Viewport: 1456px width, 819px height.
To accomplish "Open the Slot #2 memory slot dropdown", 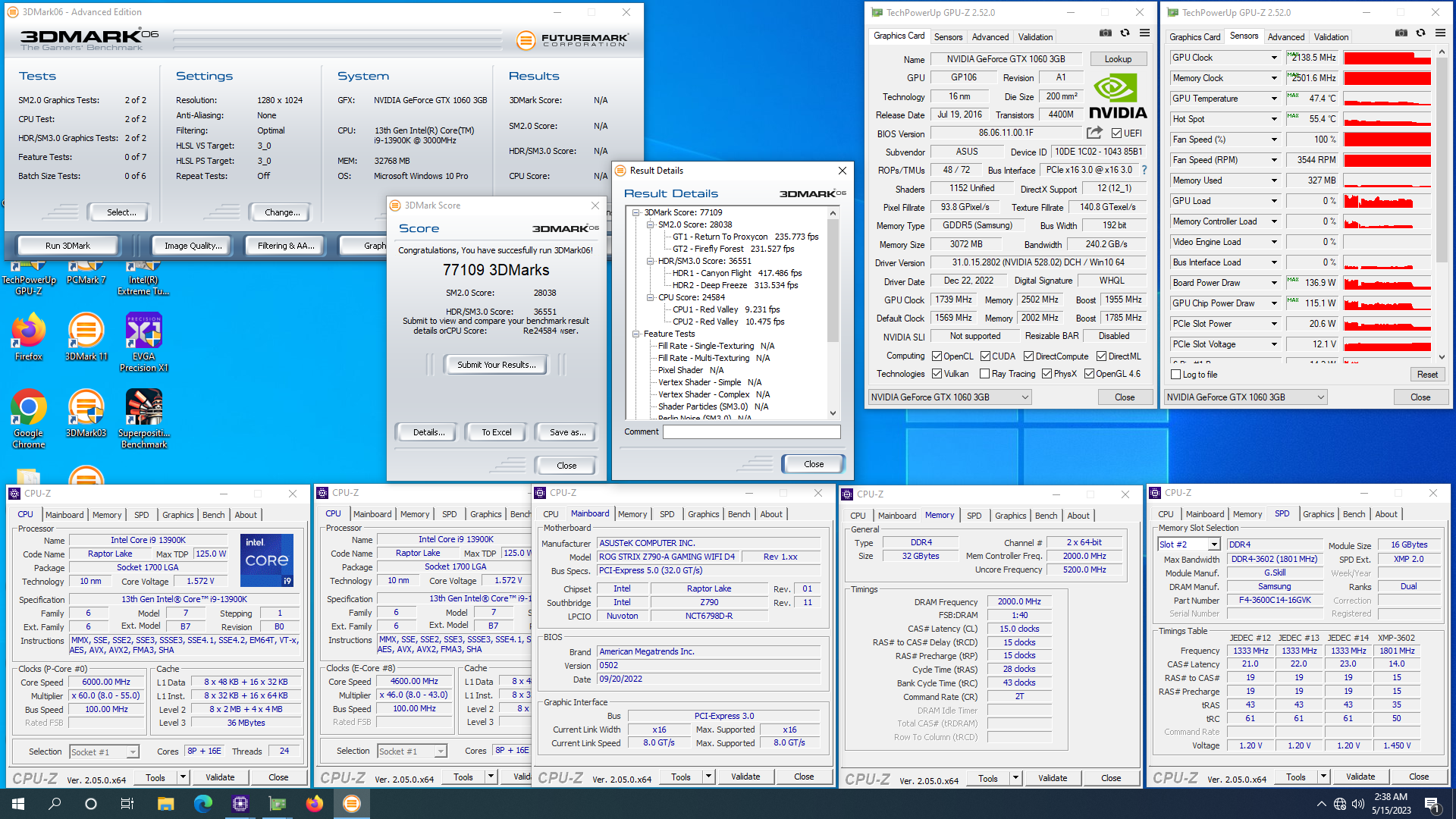I will click(1214, 544).
